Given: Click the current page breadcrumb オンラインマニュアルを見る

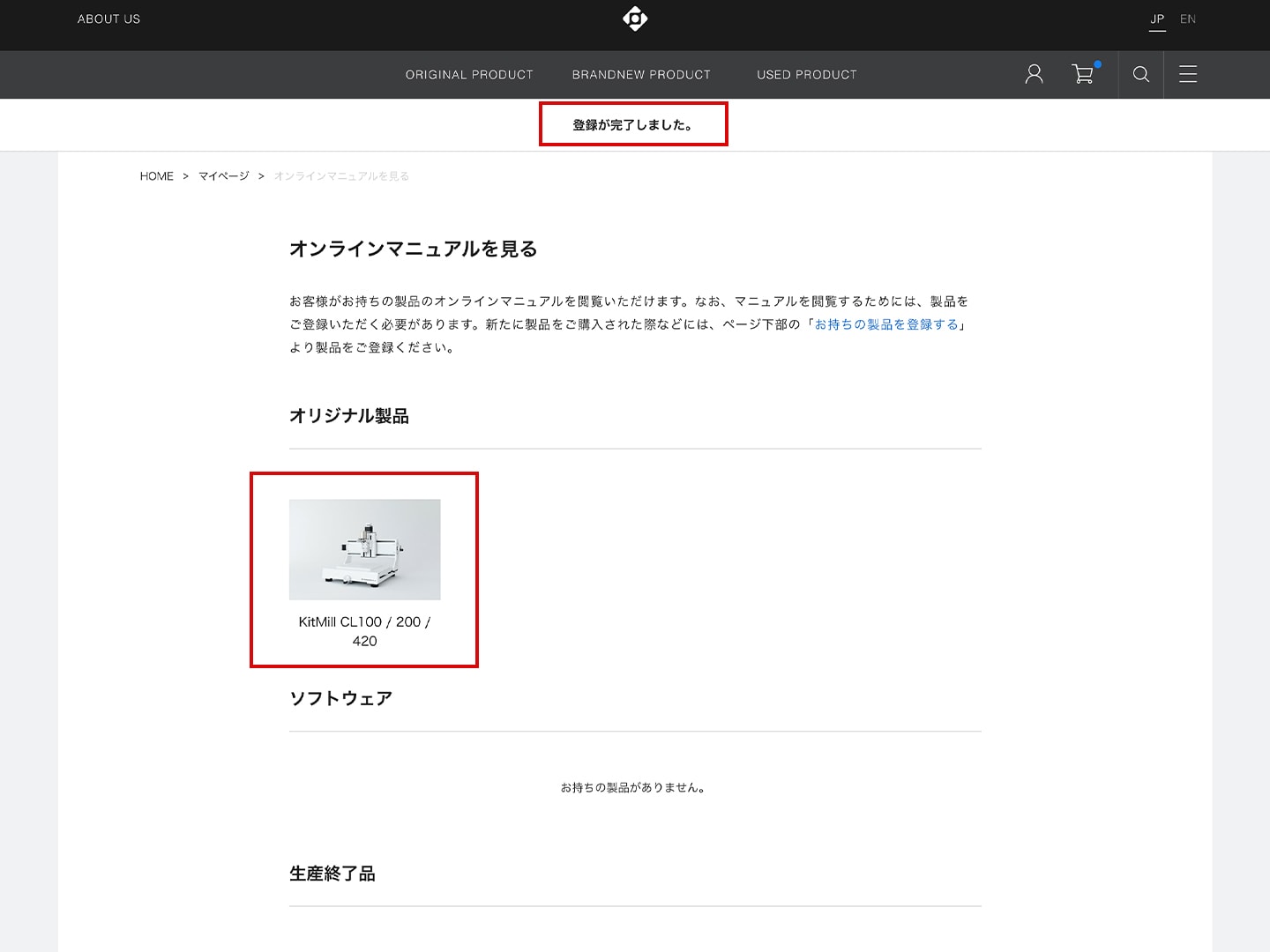Looking at the screenshot, I should [341, 176].
